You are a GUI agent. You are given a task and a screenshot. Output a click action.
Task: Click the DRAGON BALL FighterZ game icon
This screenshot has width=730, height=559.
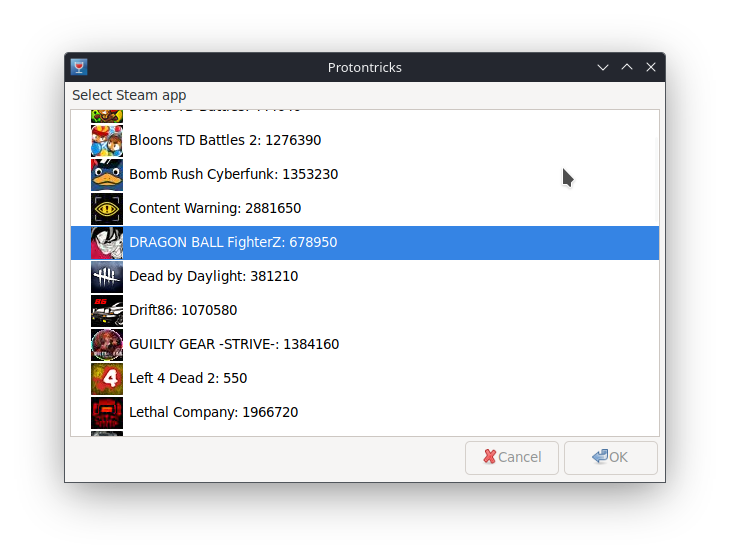(x=107, y=242)
